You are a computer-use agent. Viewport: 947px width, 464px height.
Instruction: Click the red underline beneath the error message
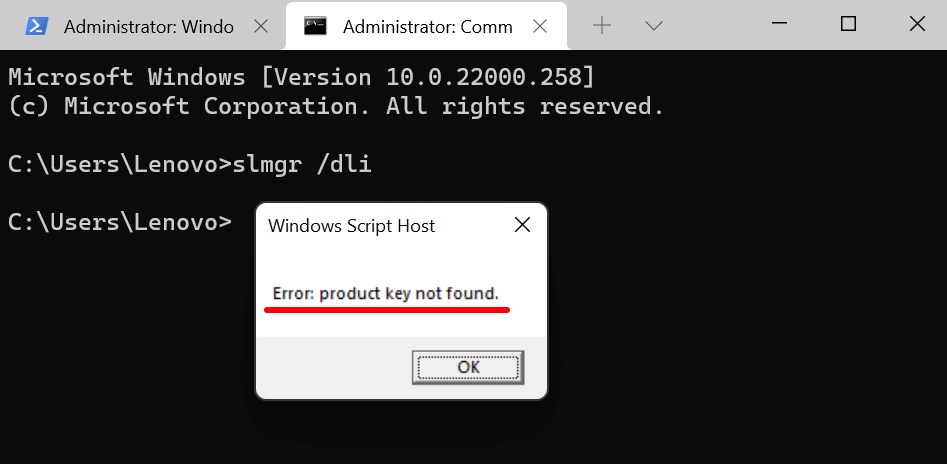tap(387, 310)
